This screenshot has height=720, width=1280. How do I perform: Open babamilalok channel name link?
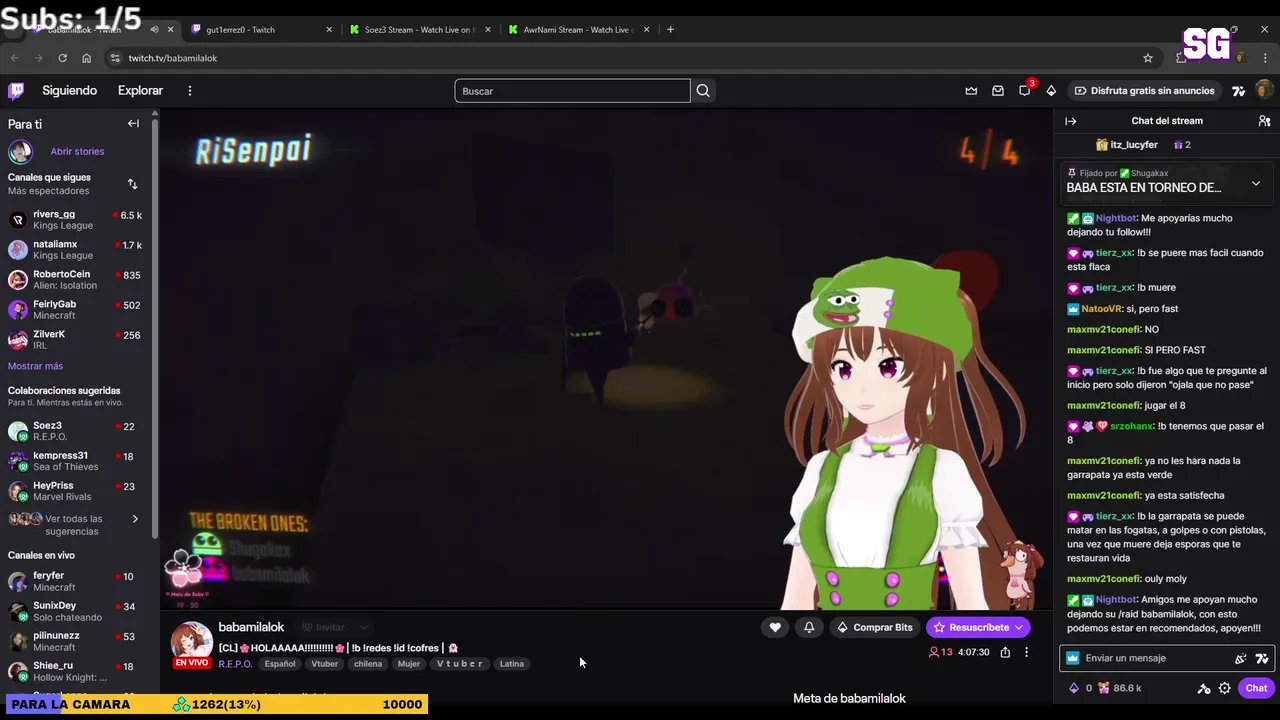coord(251,627)
